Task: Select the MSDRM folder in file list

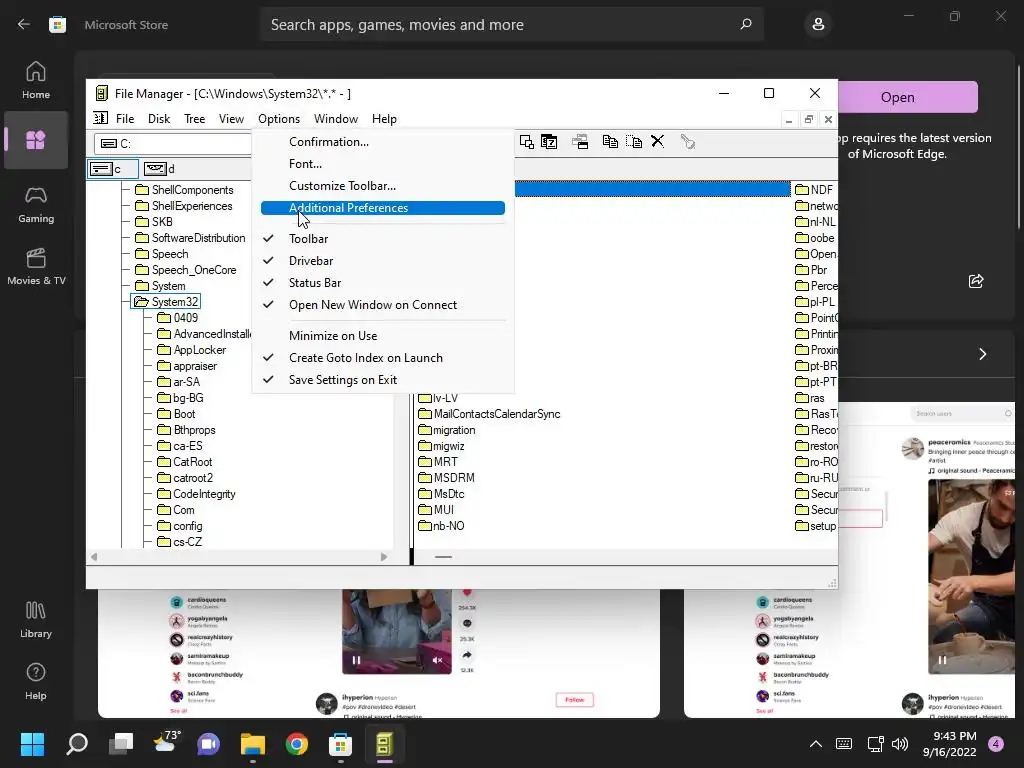Action: coord(446,478)
